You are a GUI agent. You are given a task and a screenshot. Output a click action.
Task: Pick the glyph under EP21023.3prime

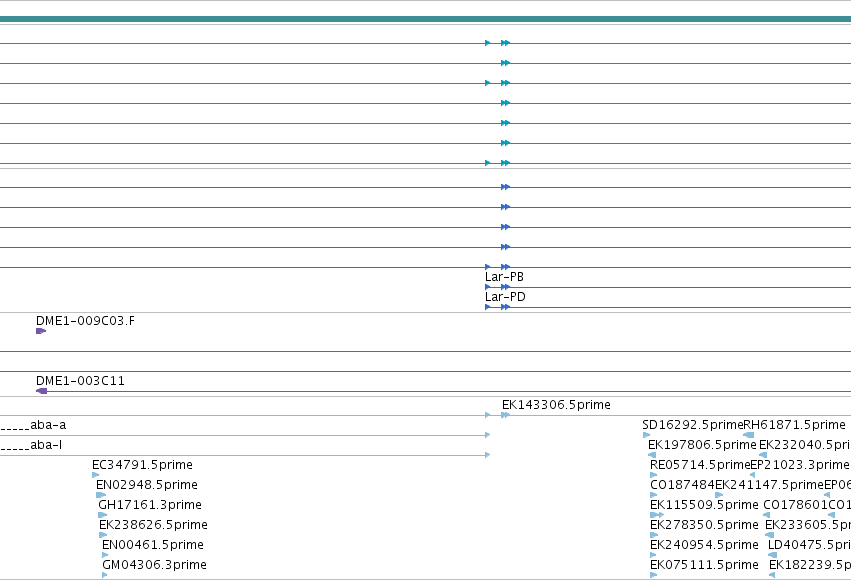pyautogui.click(x=752, y=475)
